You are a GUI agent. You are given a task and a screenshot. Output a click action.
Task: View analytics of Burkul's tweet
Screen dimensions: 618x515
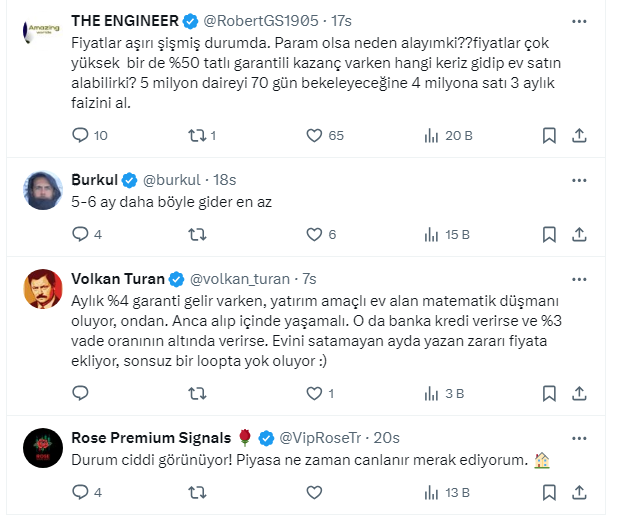(x=432, y=234)
